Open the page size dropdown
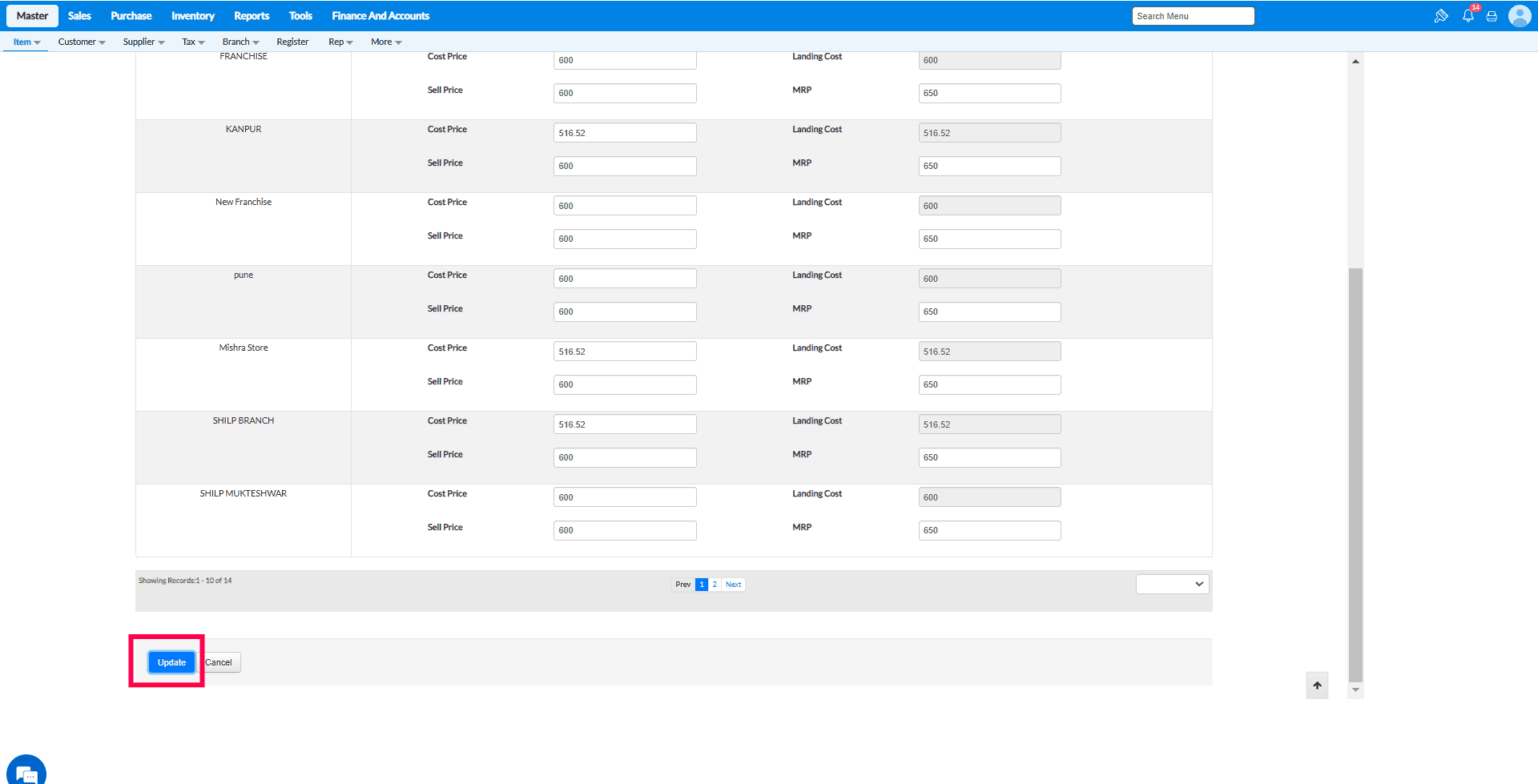1538x784 pixels. click(1172, 584)
